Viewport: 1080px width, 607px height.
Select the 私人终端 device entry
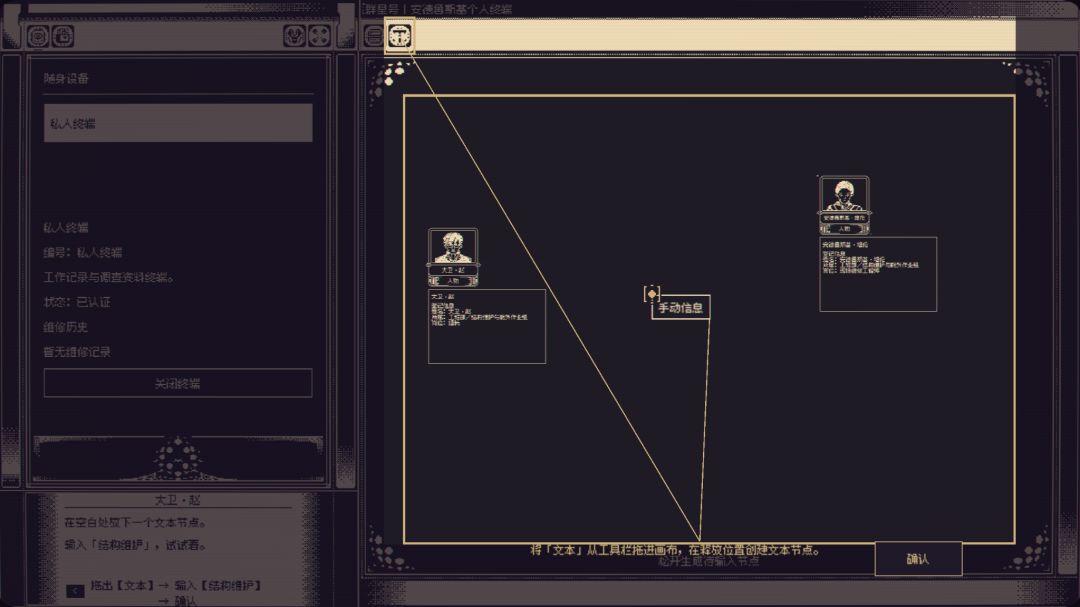tap(178, 123)
